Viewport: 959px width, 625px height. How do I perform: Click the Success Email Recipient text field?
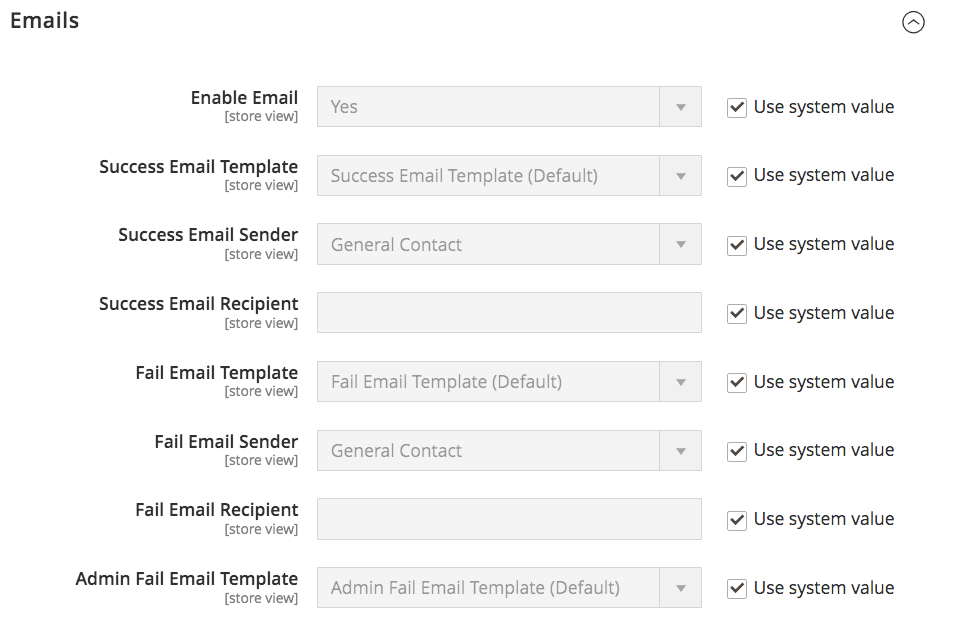coord(509,313)
